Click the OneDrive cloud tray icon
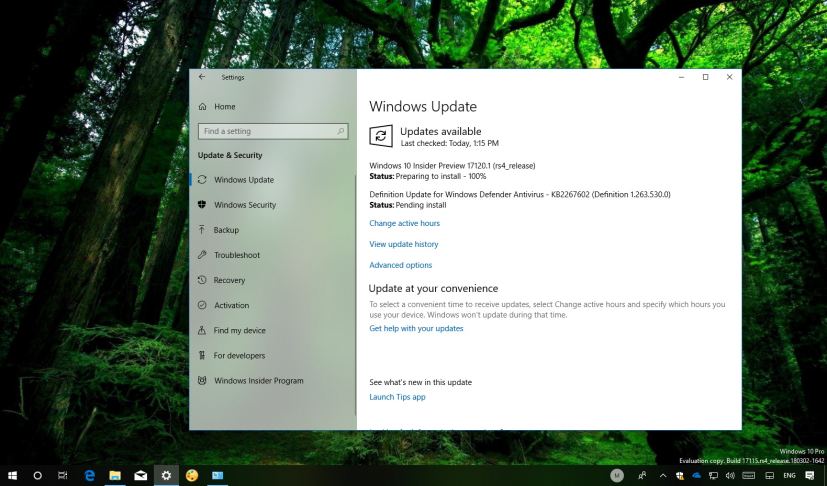Screen dimensions: 827x486 point(697,475)
